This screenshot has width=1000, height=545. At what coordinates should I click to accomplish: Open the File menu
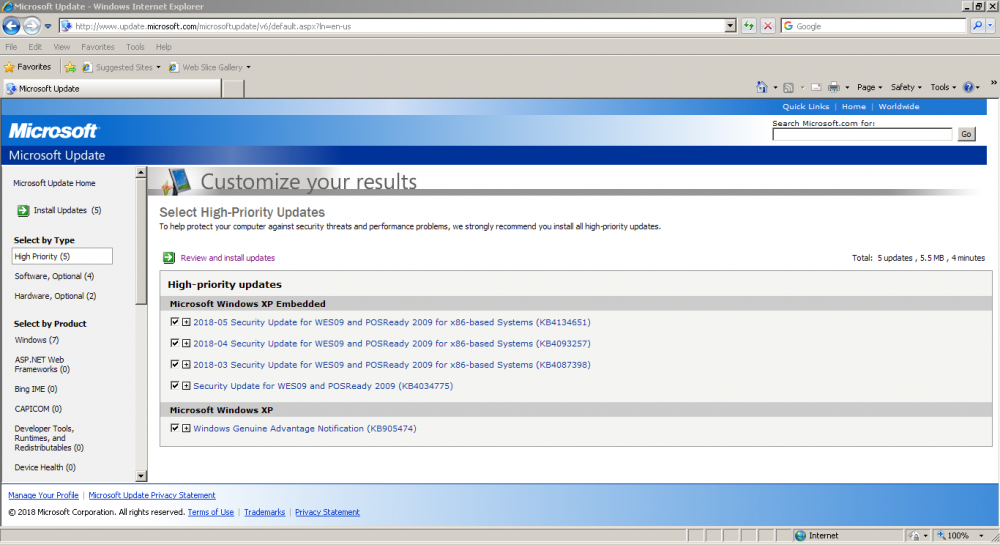(x=11, y=47)
